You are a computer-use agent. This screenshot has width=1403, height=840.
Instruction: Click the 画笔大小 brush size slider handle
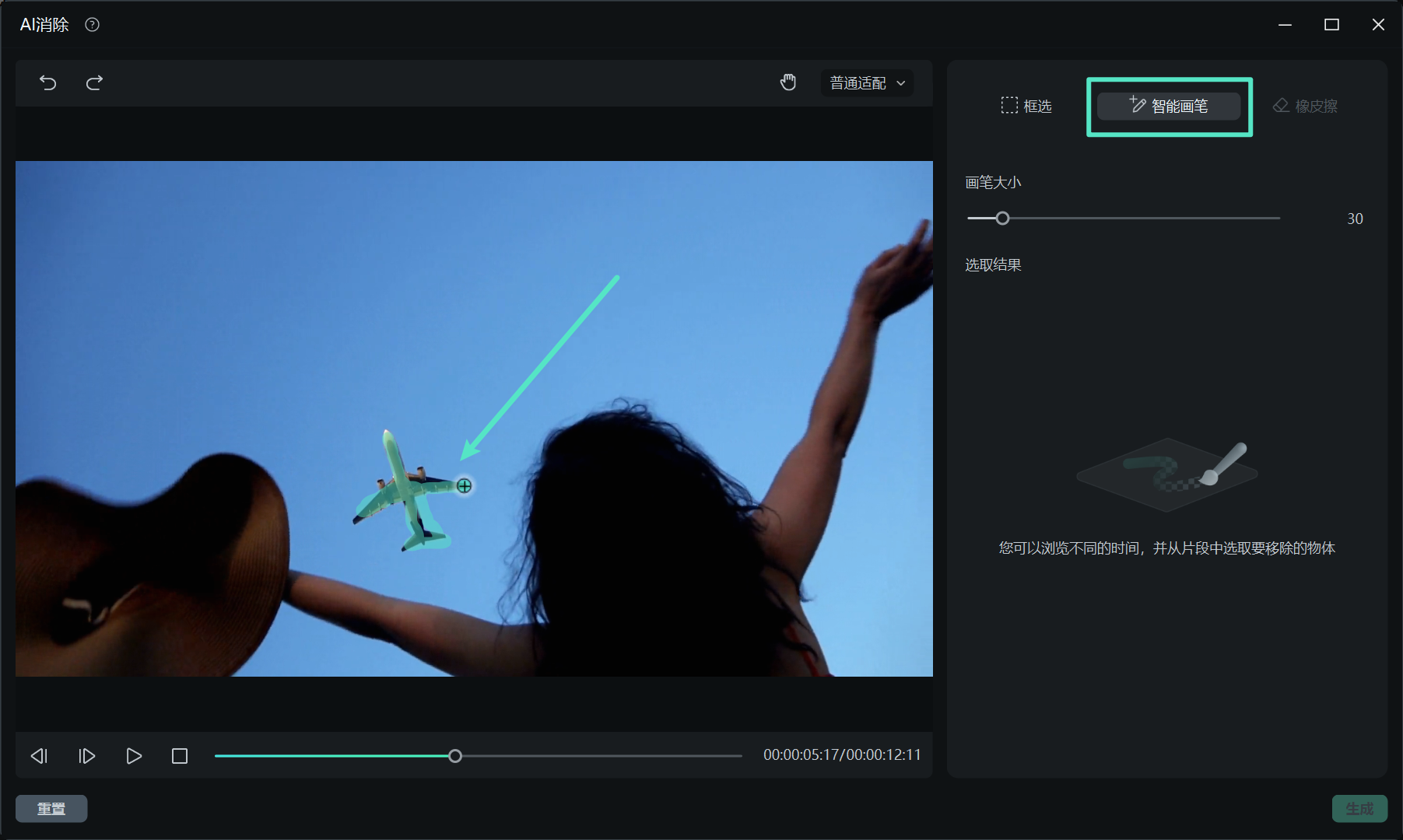point(1002,219)
